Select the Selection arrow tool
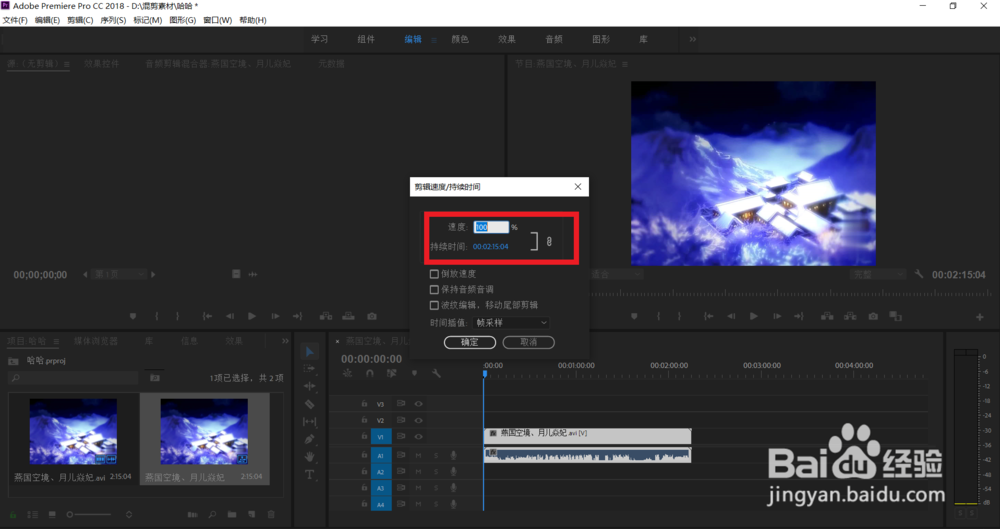This screenshot has height=529, width=1000. [309, 352]
